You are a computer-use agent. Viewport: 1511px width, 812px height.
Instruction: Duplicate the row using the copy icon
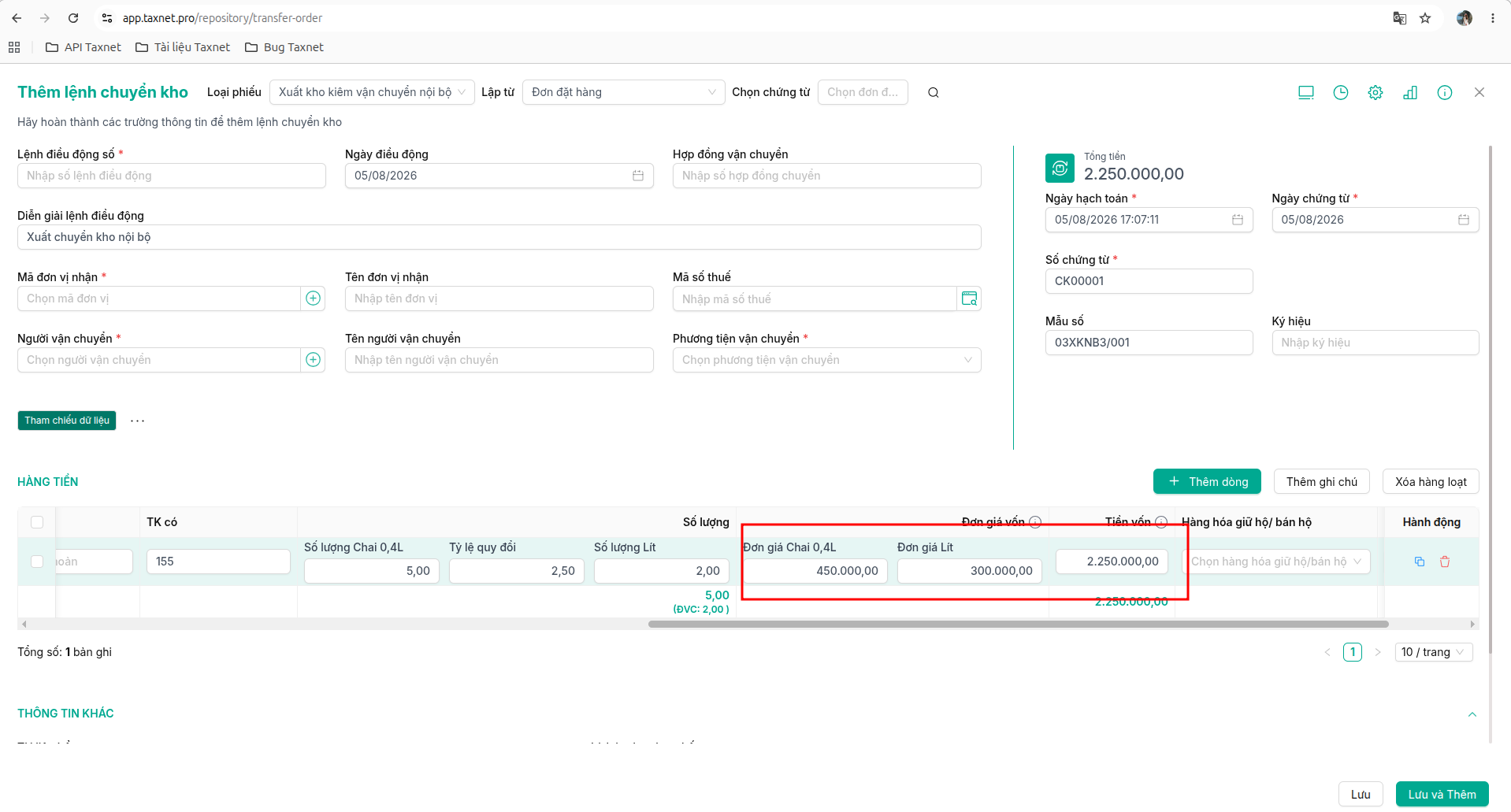pos(1419,562)
